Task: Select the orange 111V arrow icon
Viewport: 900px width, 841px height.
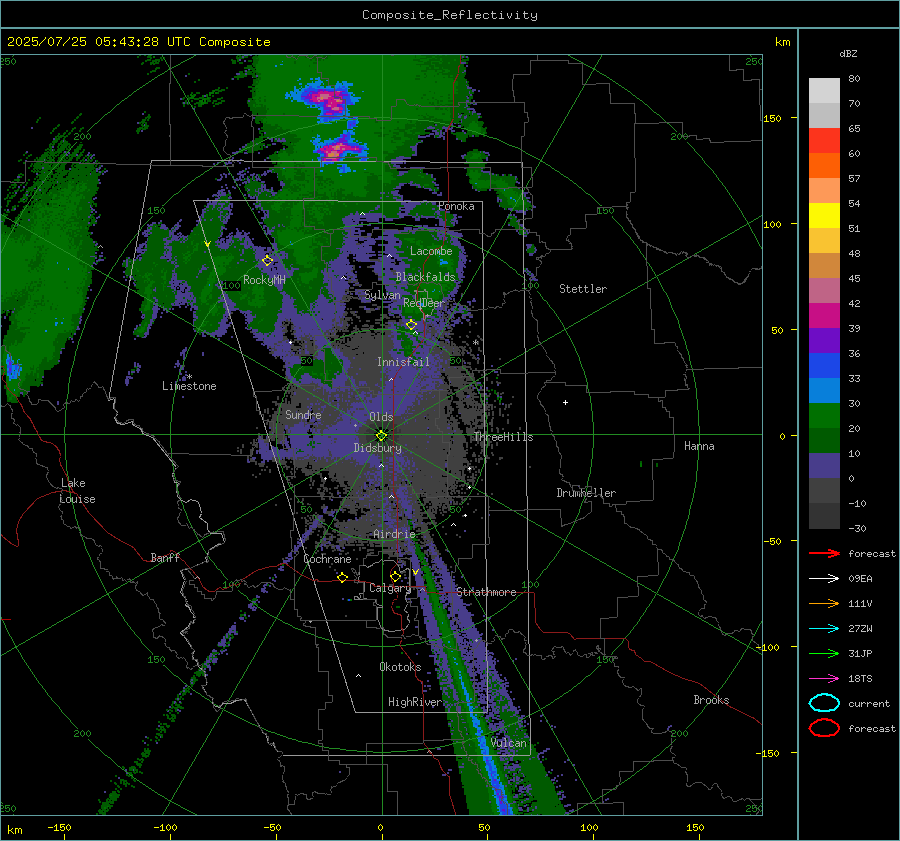Action: (824, 603)
